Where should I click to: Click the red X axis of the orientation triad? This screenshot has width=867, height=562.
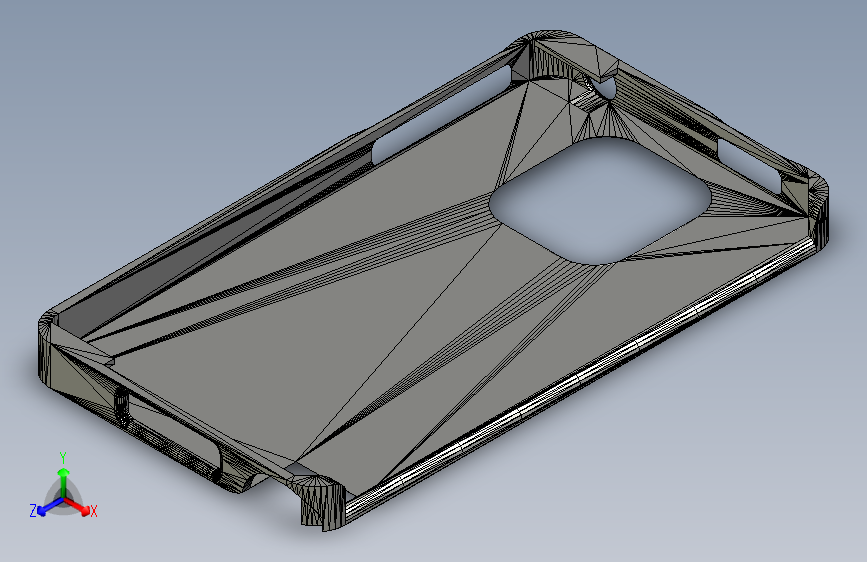(x=77, y=506)
